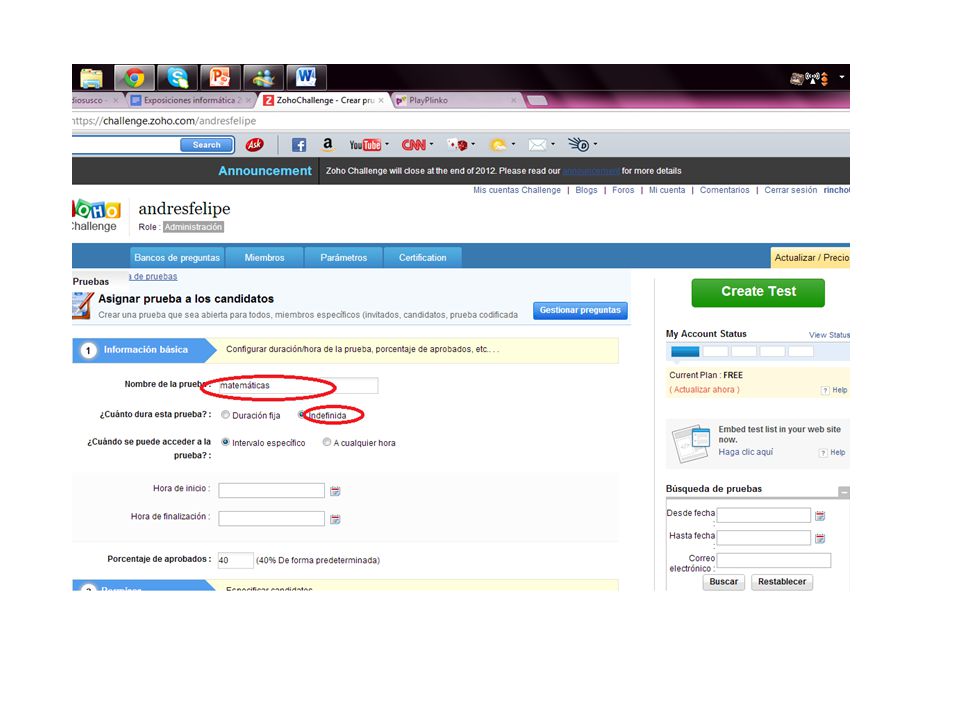Click the browser address bar URL

[164, 121]
